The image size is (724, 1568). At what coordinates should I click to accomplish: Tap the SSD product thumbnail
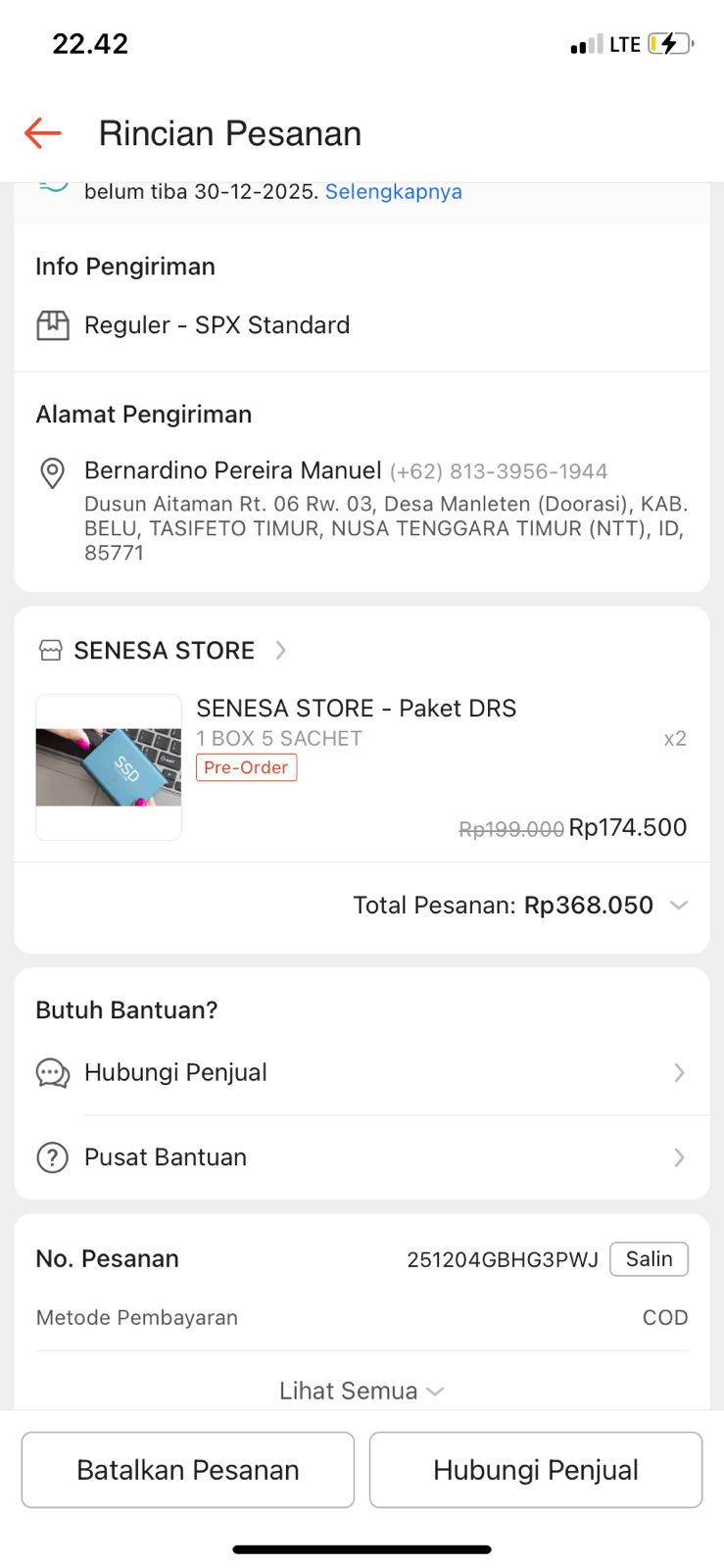[x=109, y=767]
